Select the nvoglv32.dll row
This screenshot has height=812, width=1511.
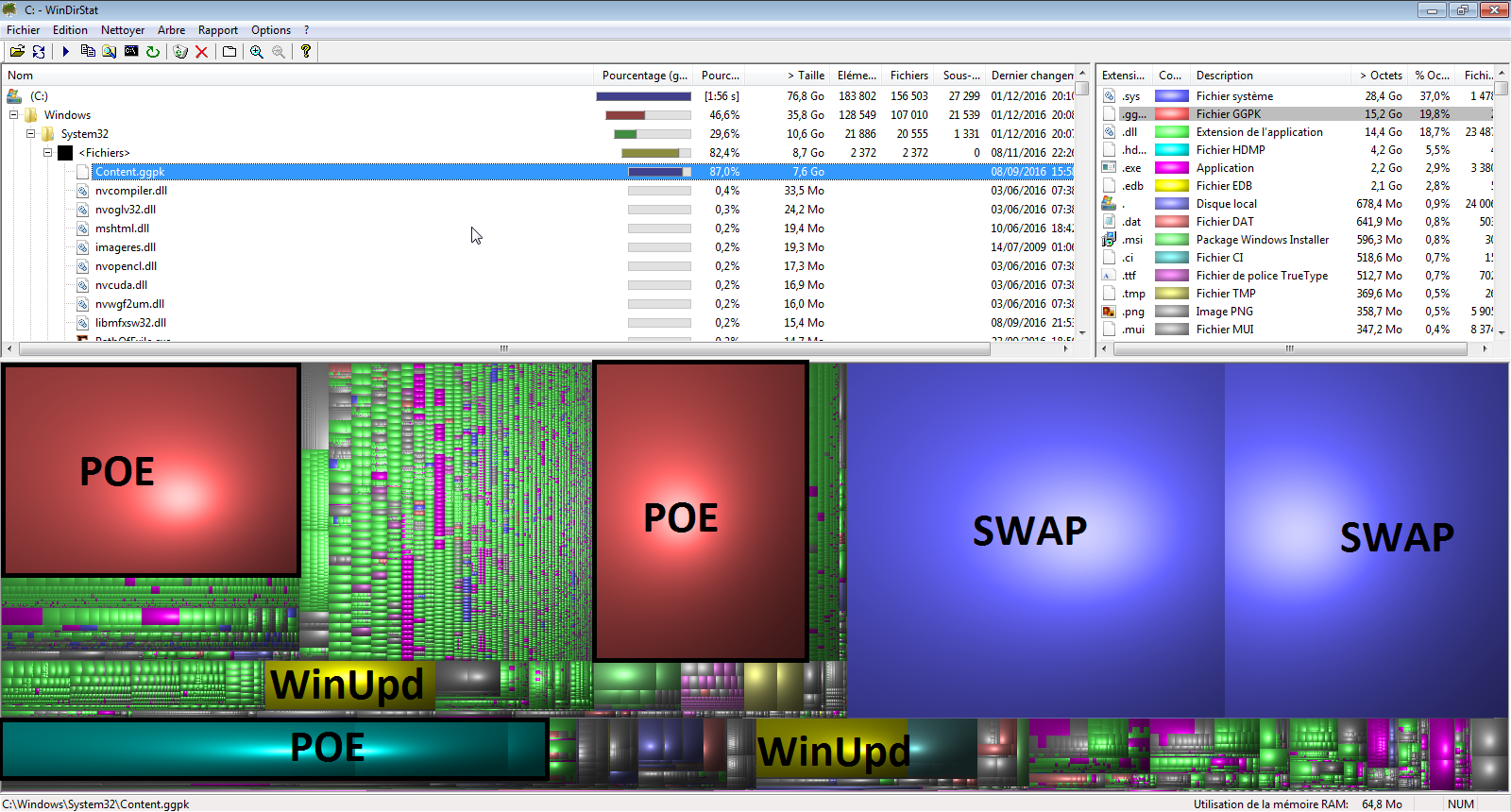pos(536,210)
